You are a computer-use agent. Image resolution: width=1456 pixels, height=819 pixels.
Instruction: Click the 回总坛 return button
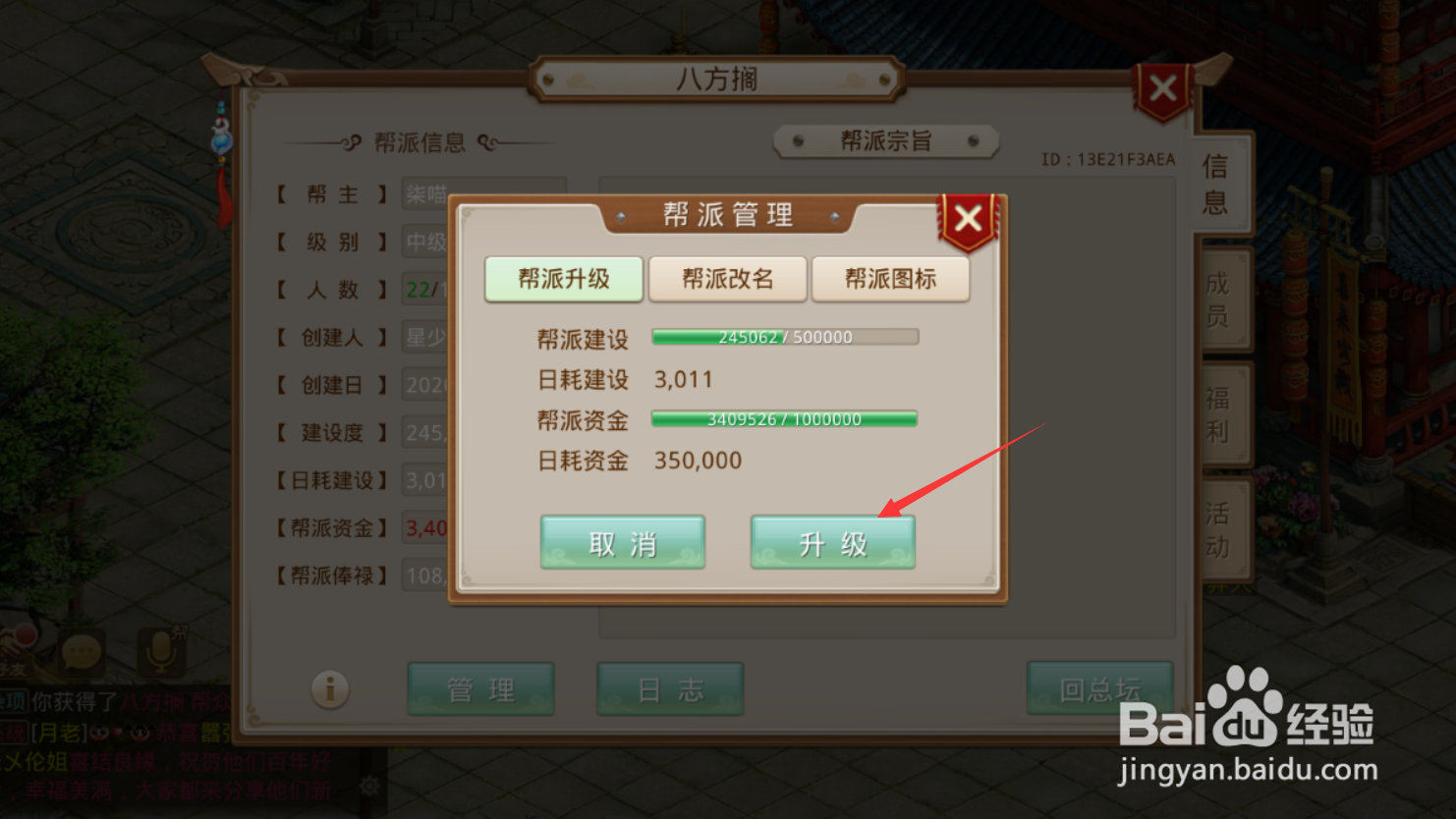(x=1100, y=689)
